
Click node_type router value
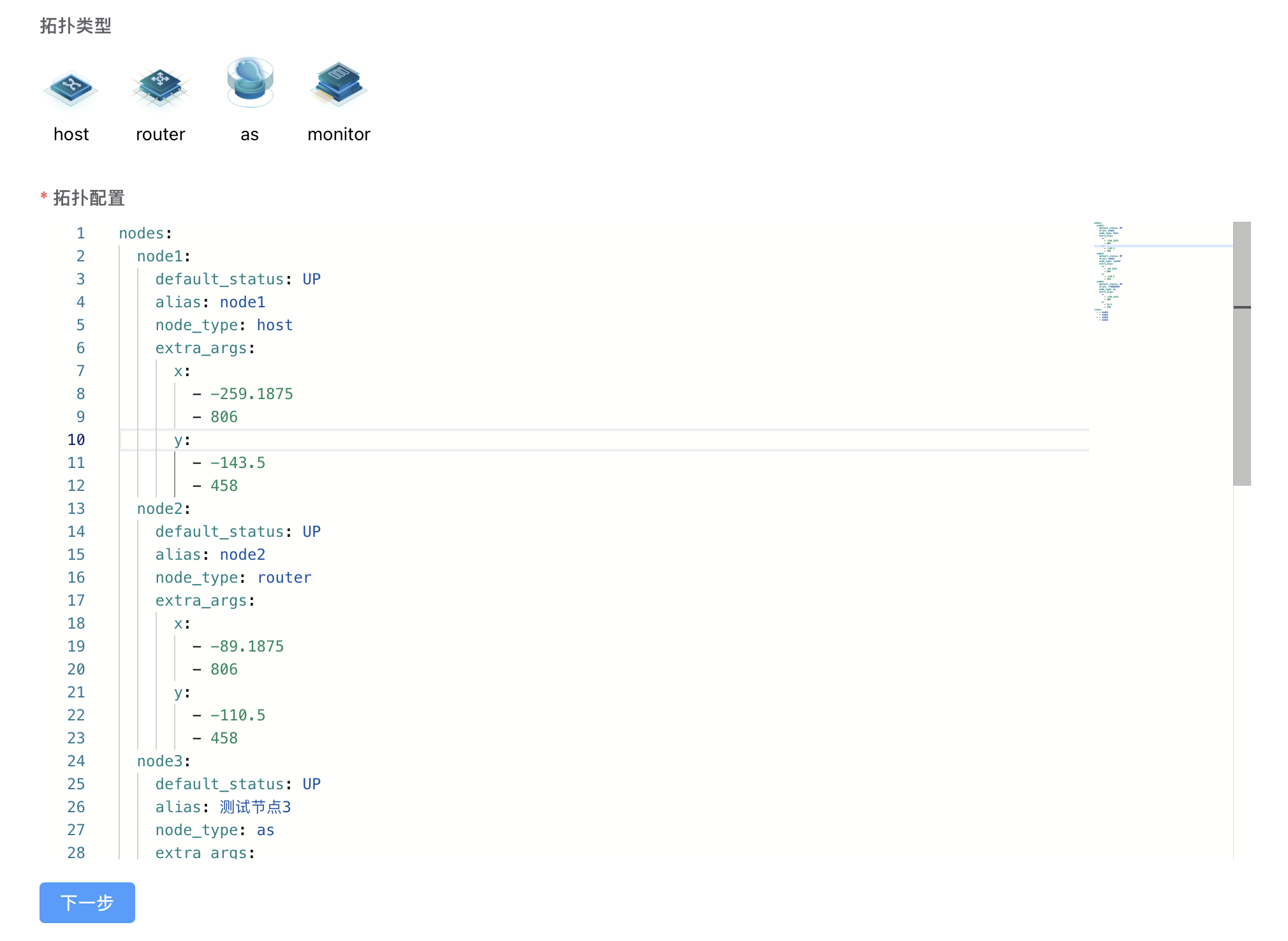point(284,578)
